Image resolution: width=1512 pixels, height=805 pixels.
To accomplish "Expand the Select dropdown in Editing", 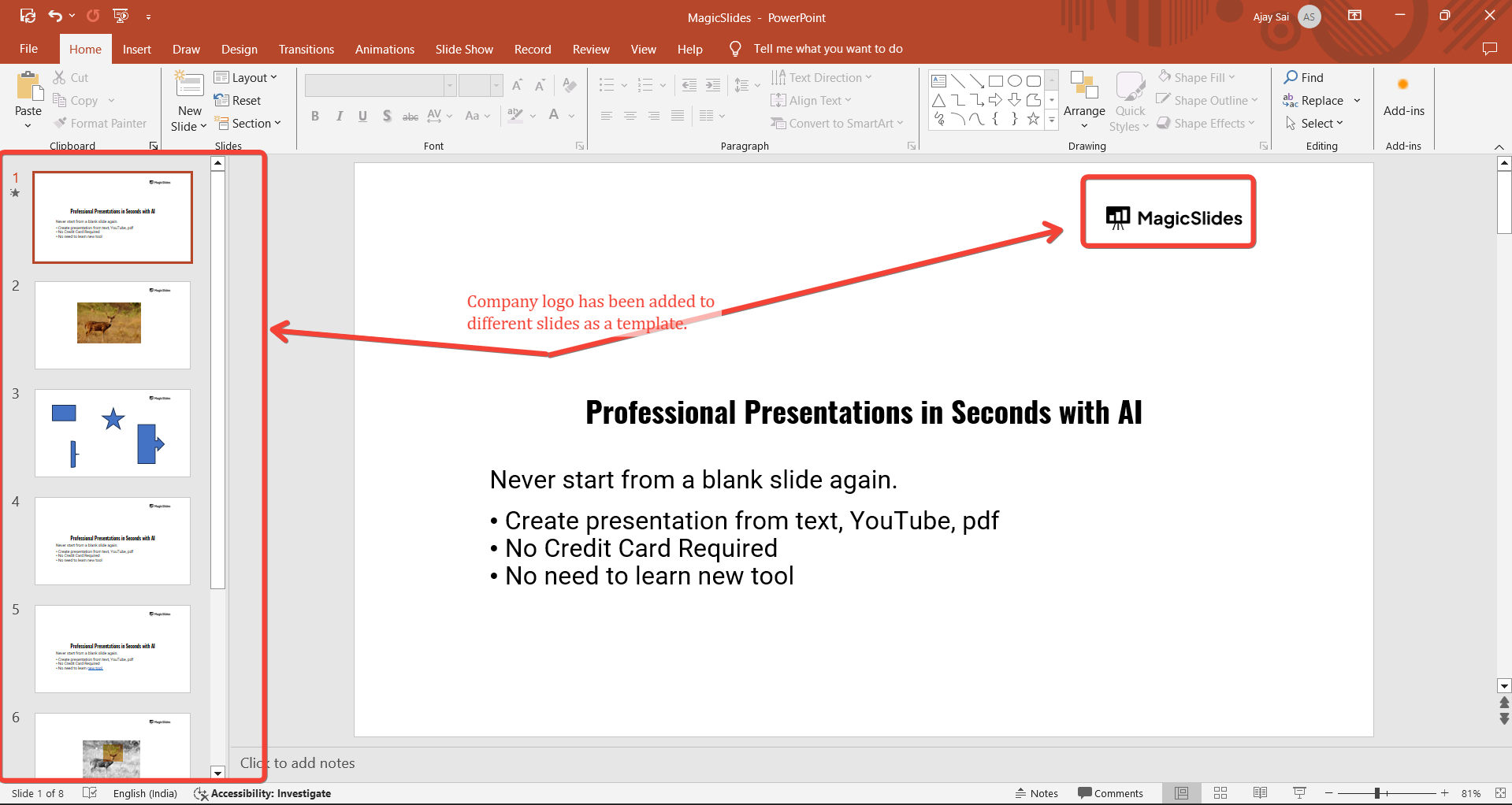I will pyautogui.click(x=1315, y=124).
